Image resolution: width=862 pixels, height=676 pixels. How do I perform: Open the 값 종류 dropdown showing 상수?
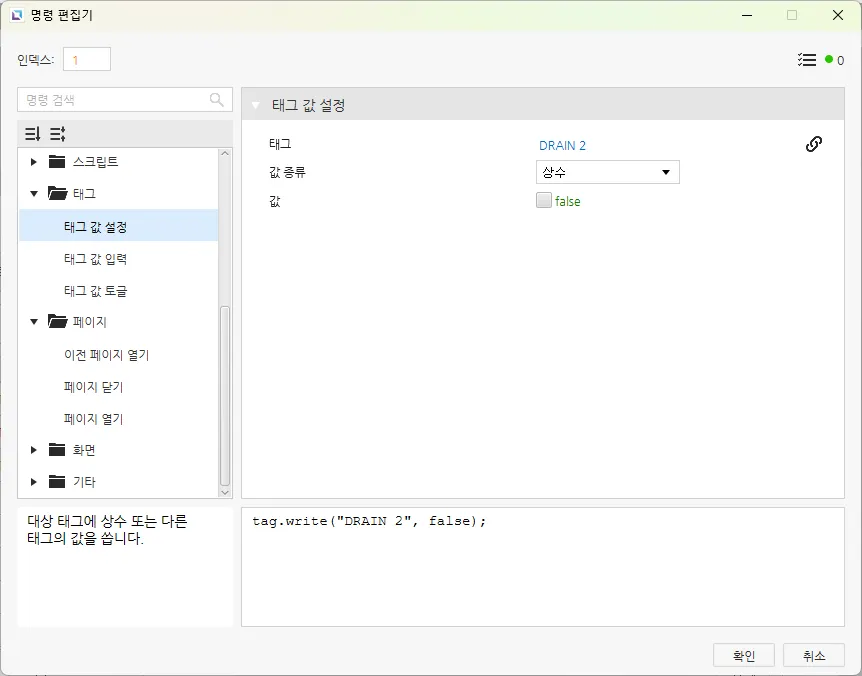click(x=608, y=172)
